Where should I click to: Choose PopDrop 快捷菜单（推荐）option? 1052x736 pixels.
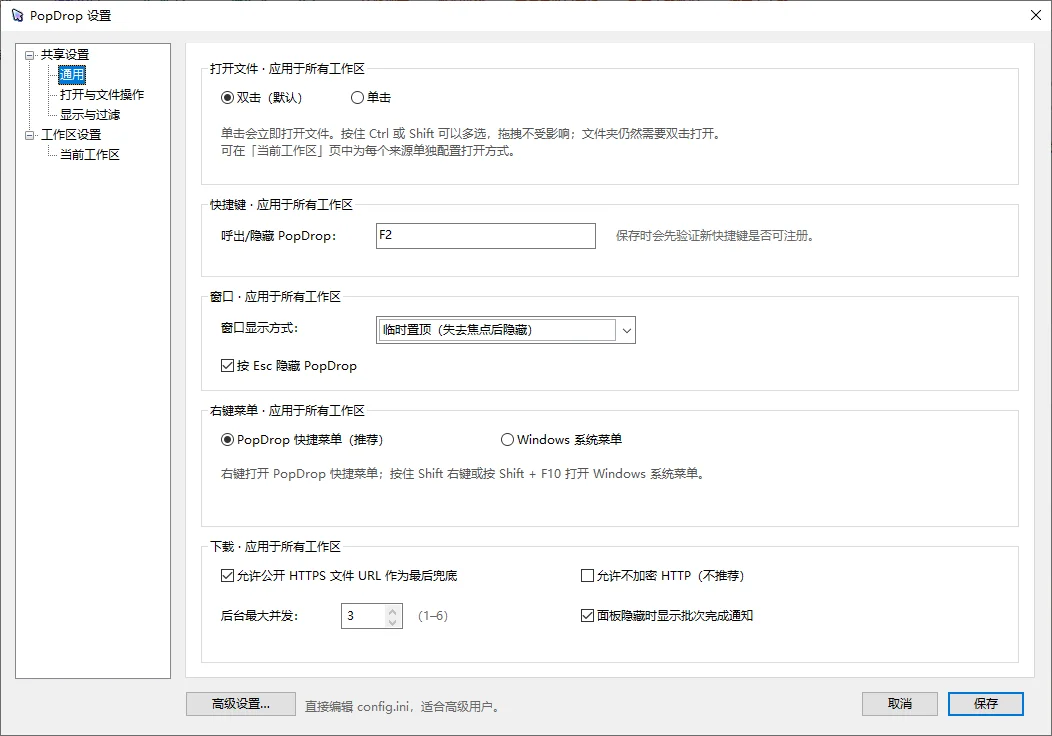coord(302,439)
